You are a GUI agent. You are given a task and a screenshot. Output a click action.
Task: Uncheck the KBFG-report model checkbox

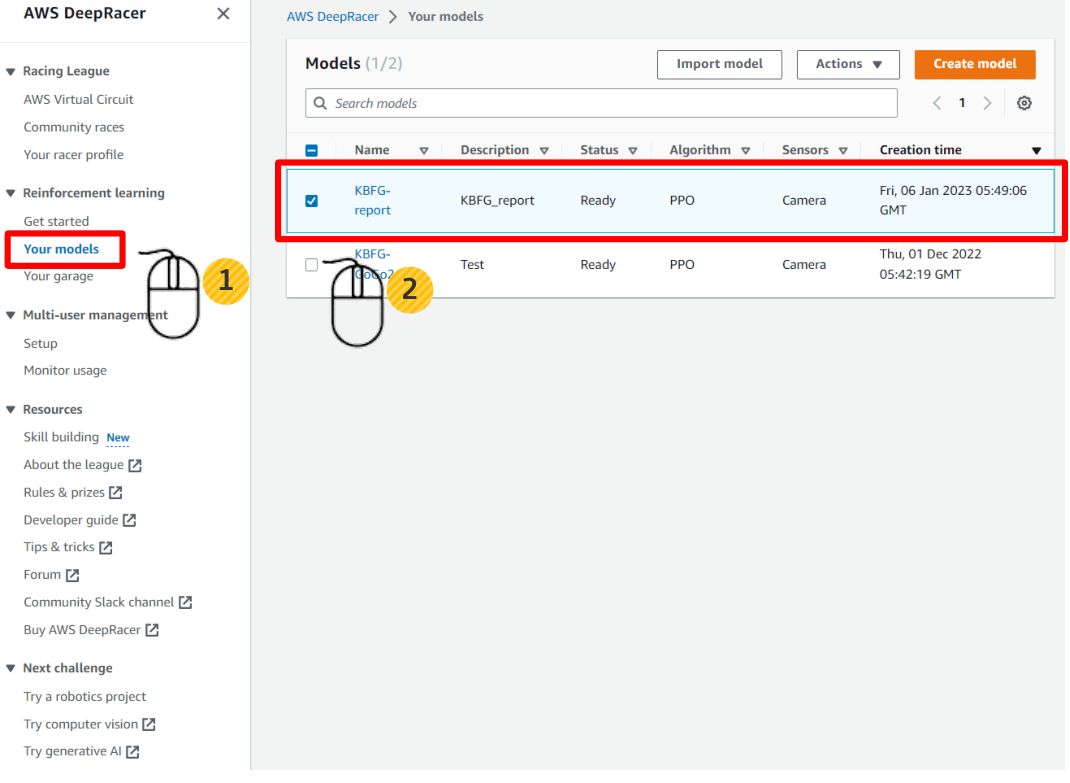(x=311, y=201)
